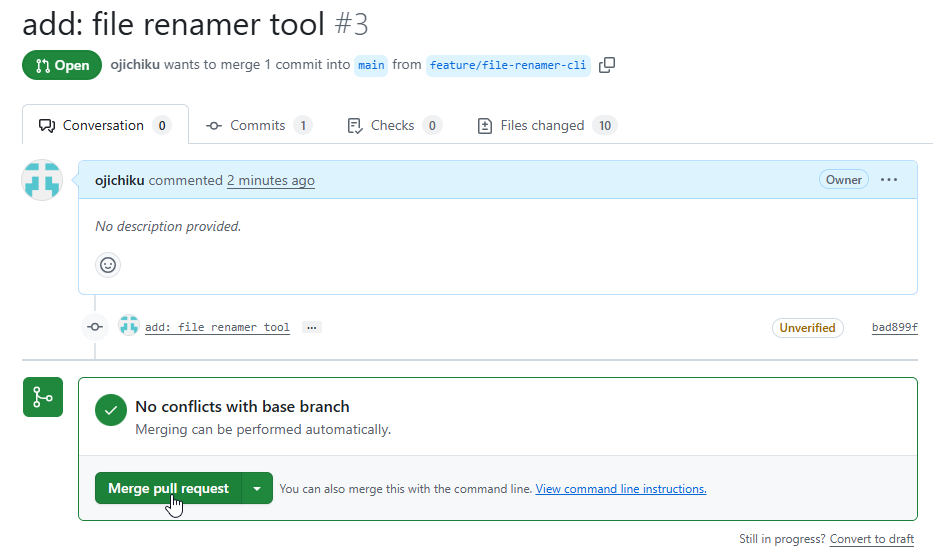Image resolution: width=933 pixels, height=559 pixels.
Task: Open View command line instructions link
Action: [x=621, y=489]
